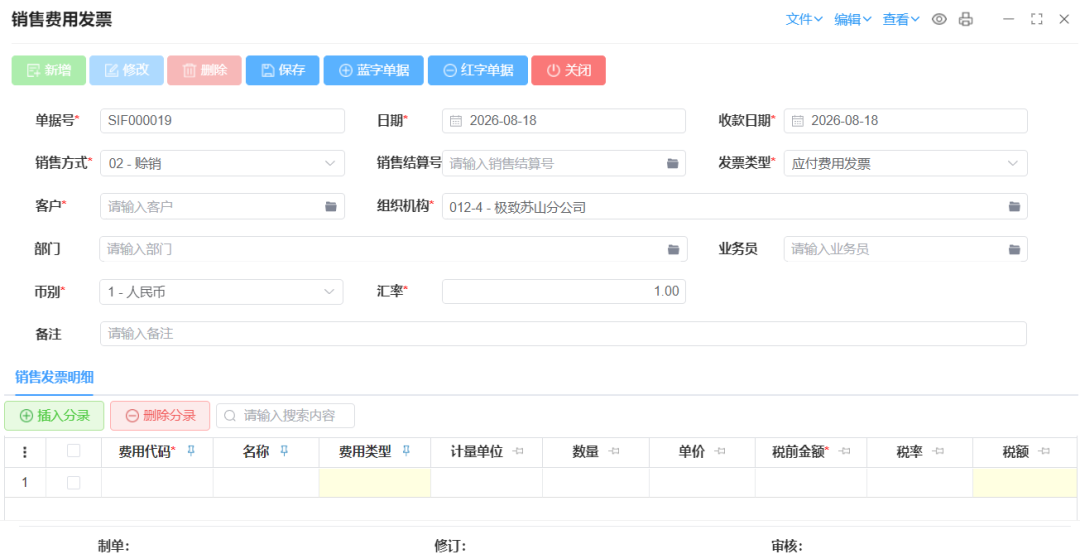Click the 修改 button
This screenshot has height=559, width=1080.
(127, 70)
